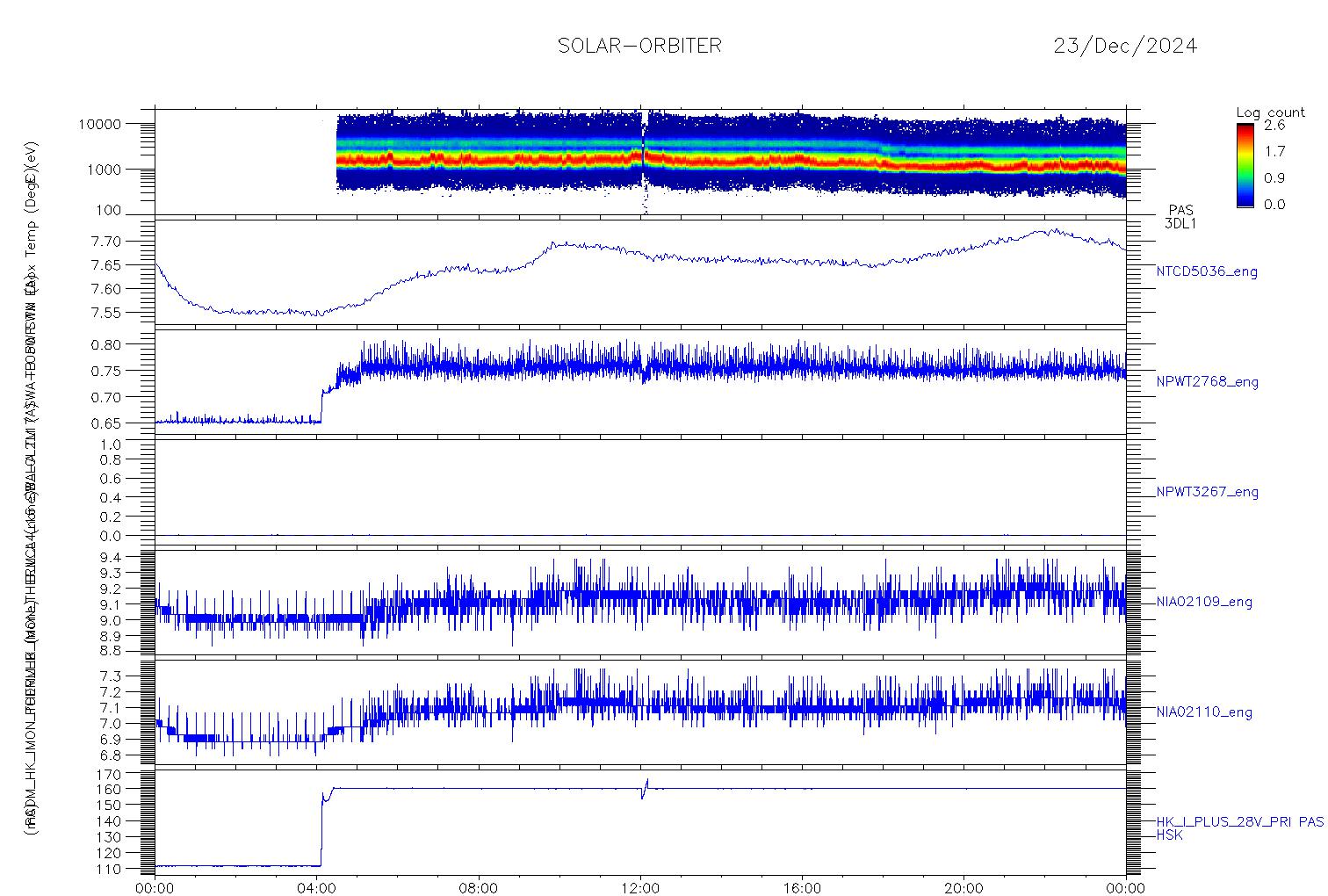The height and width of the screenshot is (896, 1328).
Task: Click the red peak band in the spectrogram
Action: click(731, 162)
